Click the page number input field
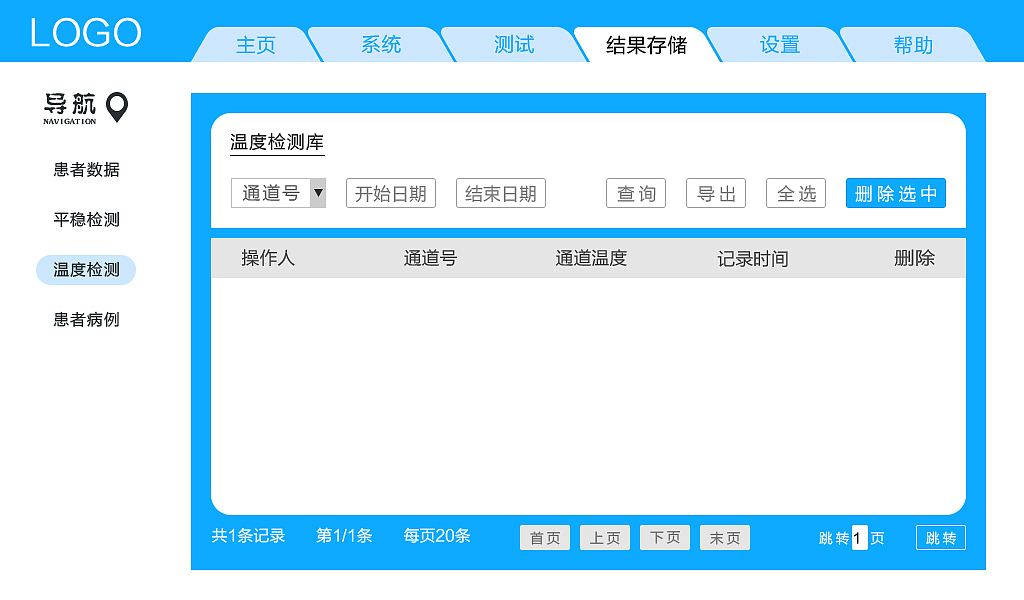Viewport: 1024px width, 600px height. [x=858, y=537]
